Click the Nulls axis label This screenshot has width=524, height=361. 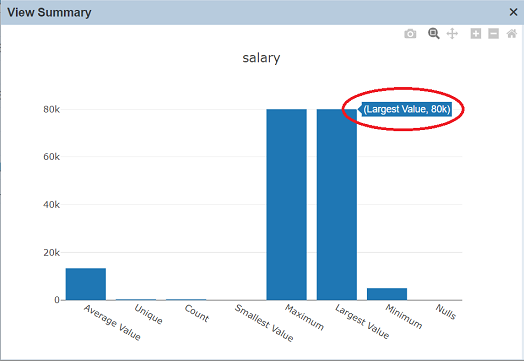tap(445, 312)
